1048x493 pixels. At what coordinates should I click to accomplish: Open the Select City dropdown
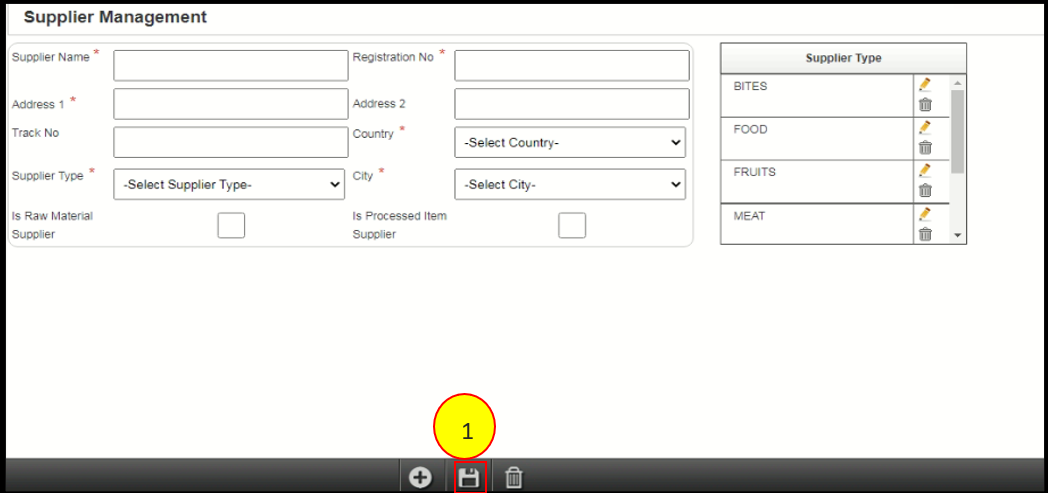coord(570,185)
